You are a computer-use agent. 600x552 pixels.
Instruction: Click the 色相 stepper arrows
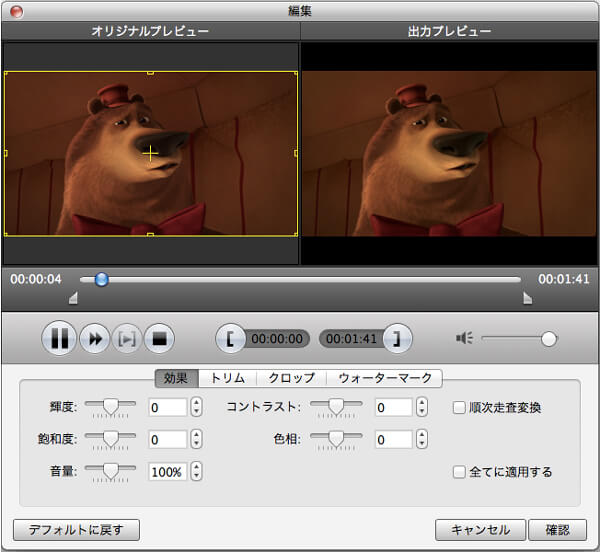[x=422, y=440]
